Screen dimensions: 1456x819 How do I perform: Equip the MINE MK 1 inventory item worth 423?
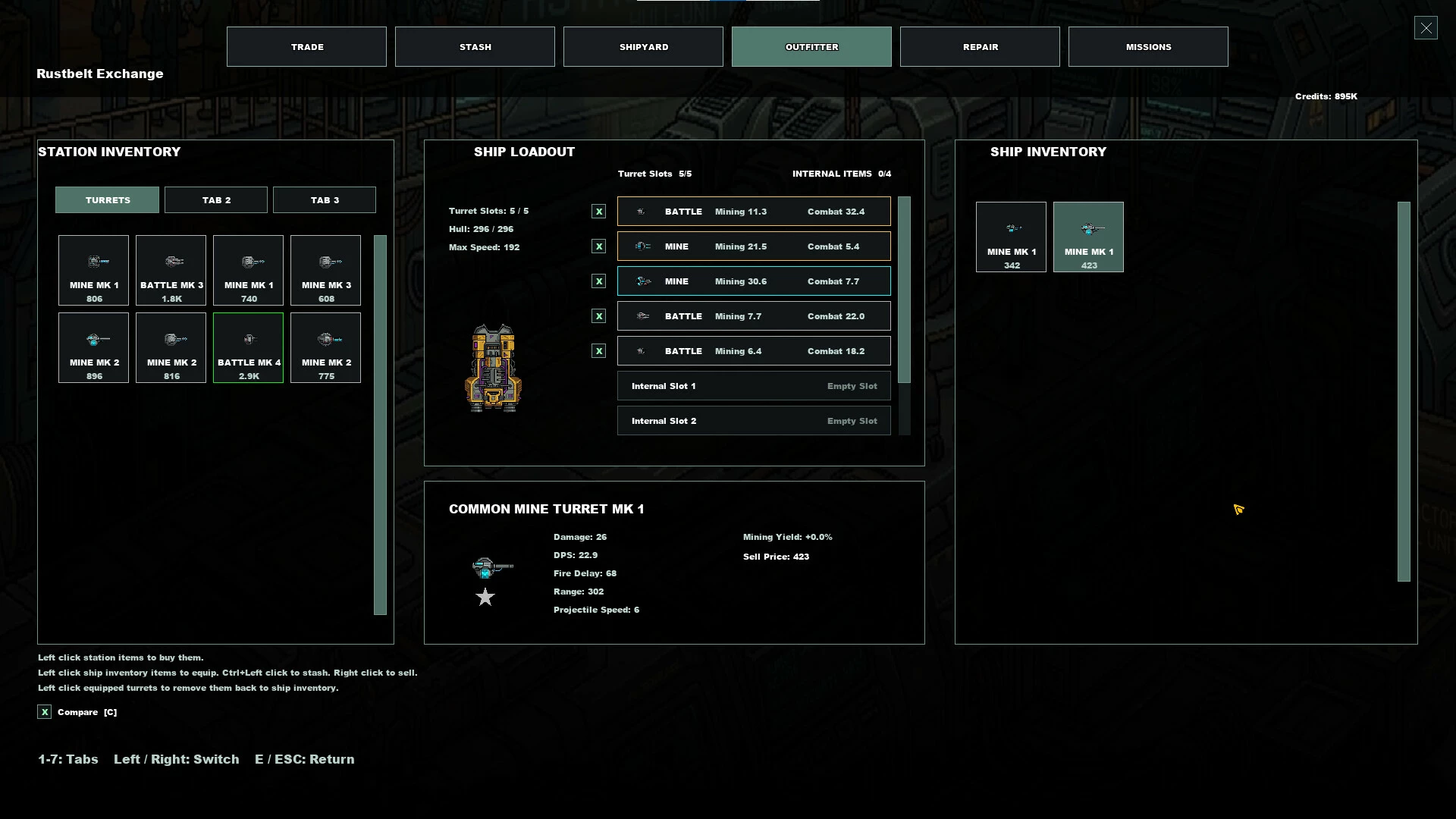[x=1088, y=237]
